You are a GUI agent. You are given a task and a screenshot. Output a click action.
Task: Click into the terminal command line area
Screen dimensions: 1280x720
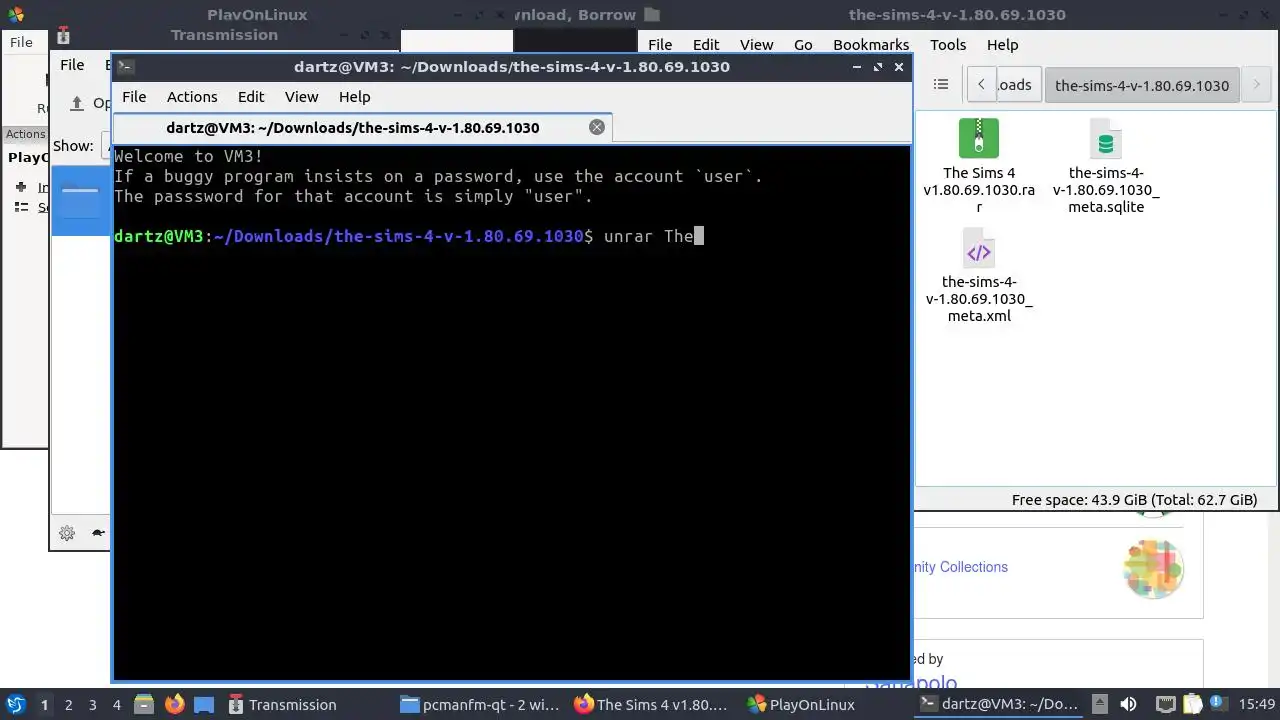tap(511, 412)
